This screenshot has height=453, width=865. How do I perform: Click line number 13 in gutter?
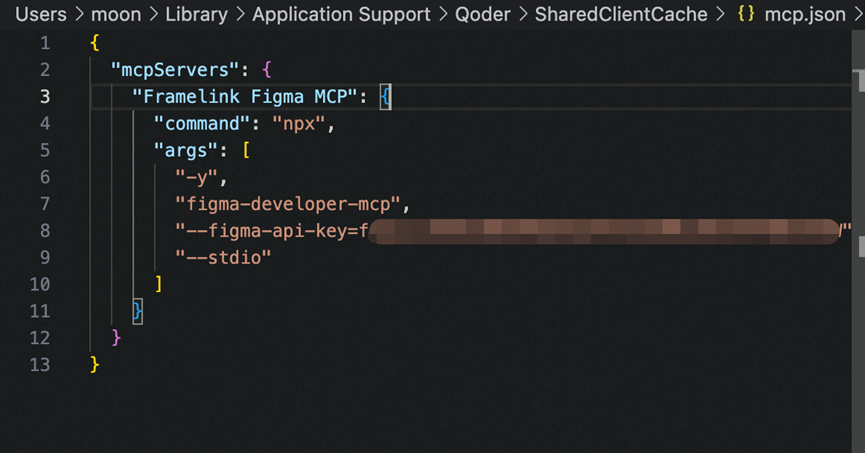tap(40, 365)
